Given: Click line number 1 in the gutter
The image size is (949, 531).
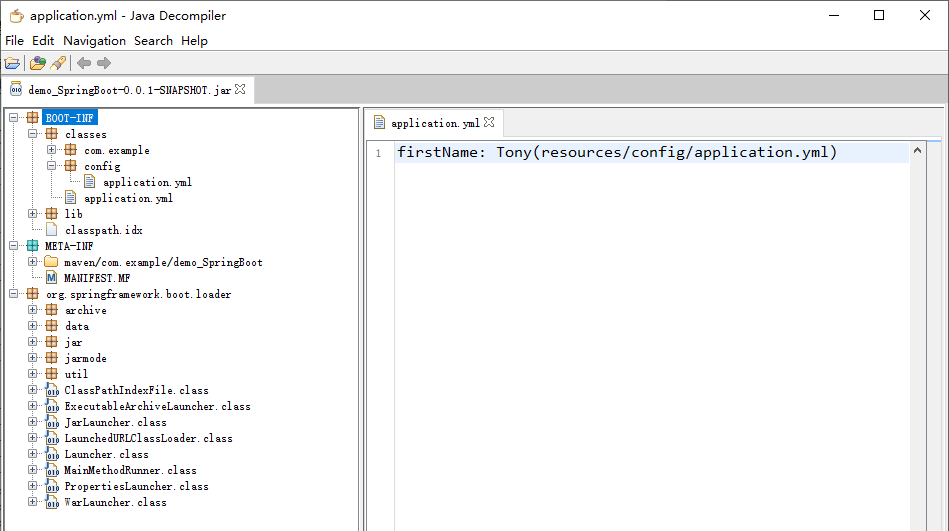Looking at the screenshot, I should (378, 153).
